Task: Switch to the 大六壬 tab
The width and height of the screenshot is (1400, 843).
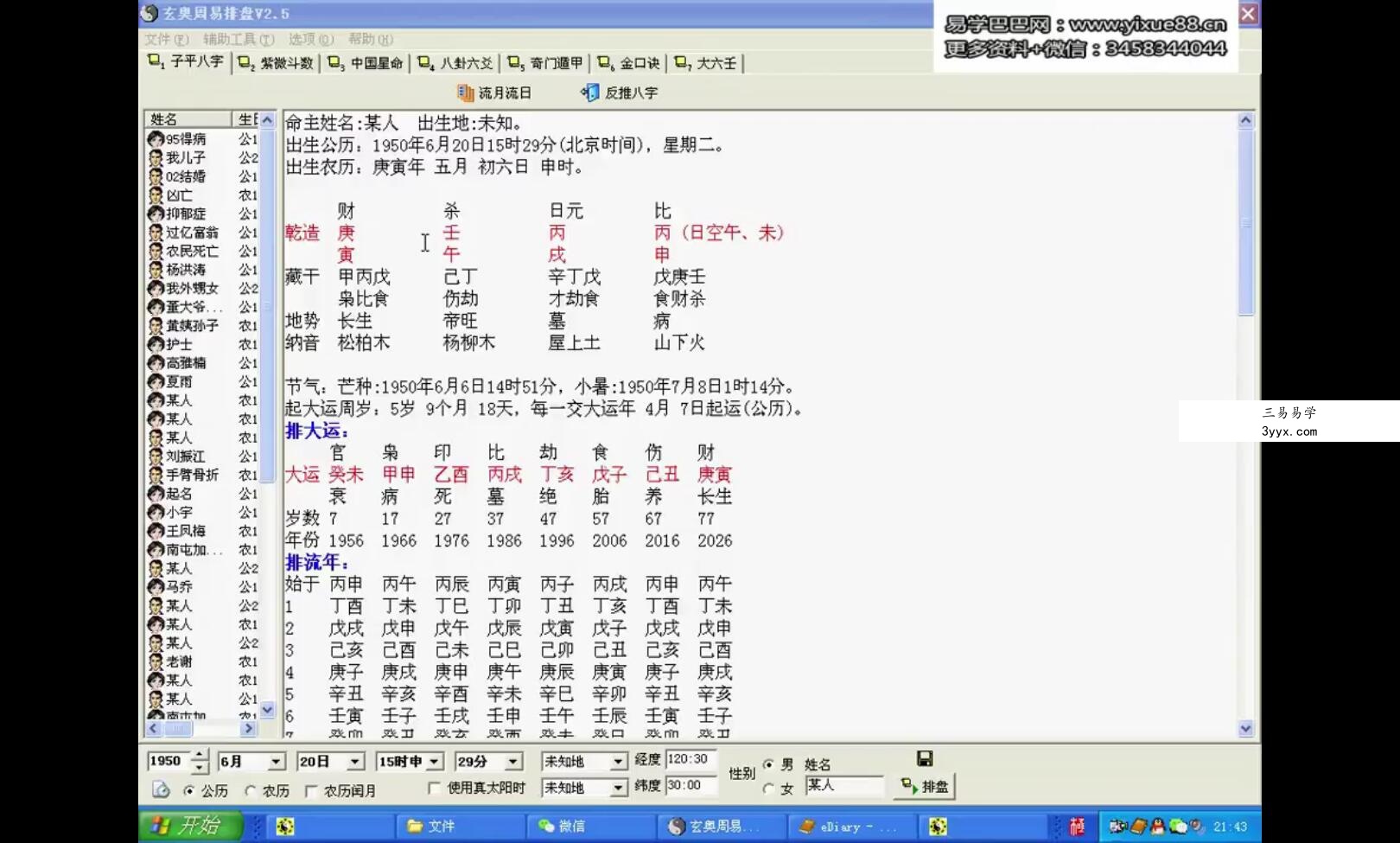Action: pyautogui.click(x=706, y=63)
